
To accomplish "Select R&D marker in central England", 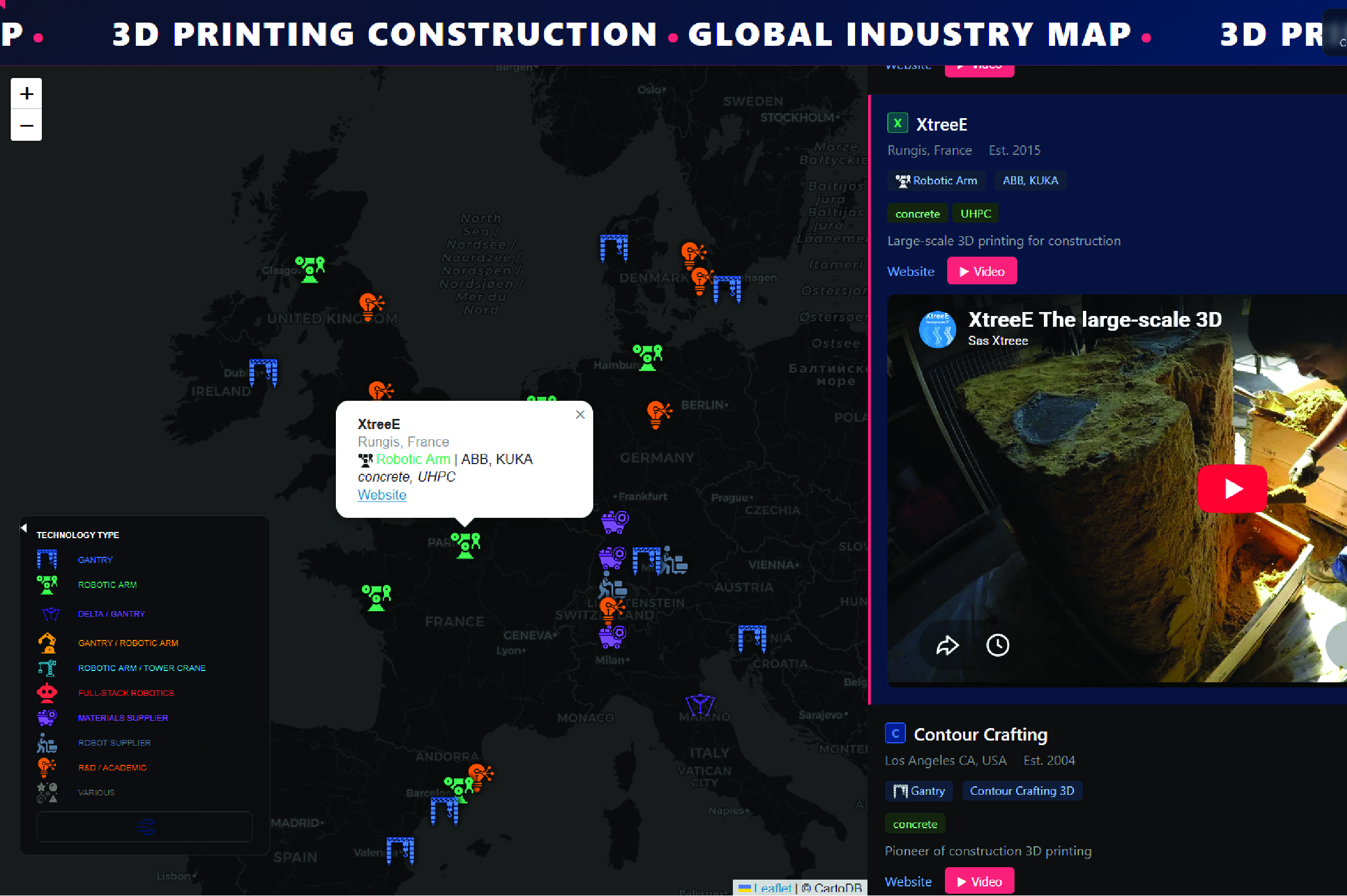I will click(380, 391).
